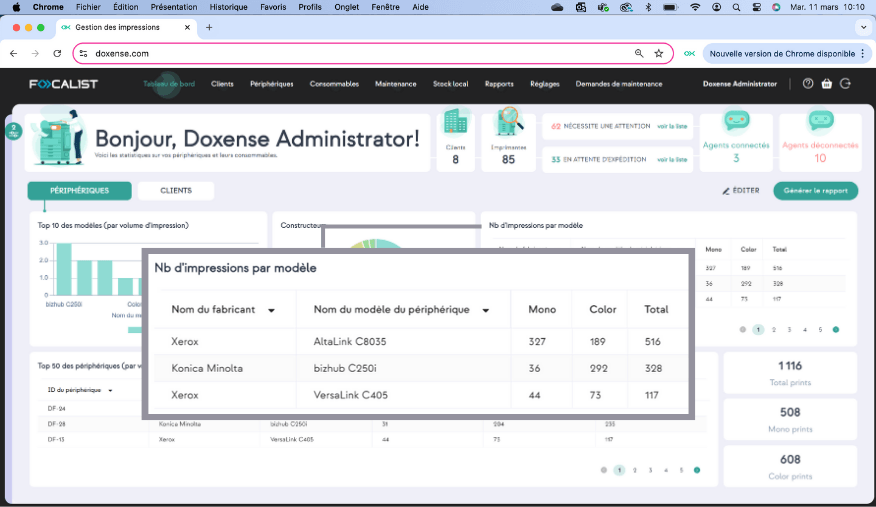This screenshot has width=876, height=507.
Task: Open Chrome's three-dot menu
Action: 863,54
